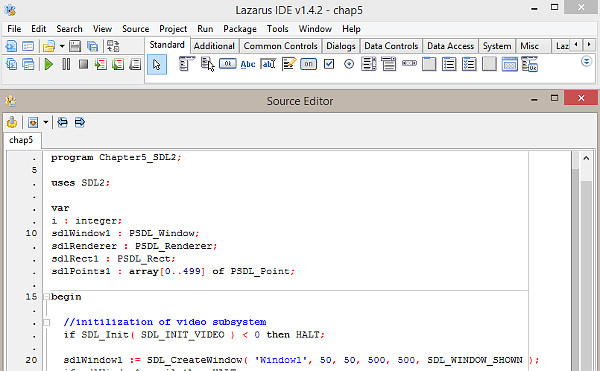Click the New Unit toolbar icon
This screenshot has width=600, height=371.
click(11, 46)
